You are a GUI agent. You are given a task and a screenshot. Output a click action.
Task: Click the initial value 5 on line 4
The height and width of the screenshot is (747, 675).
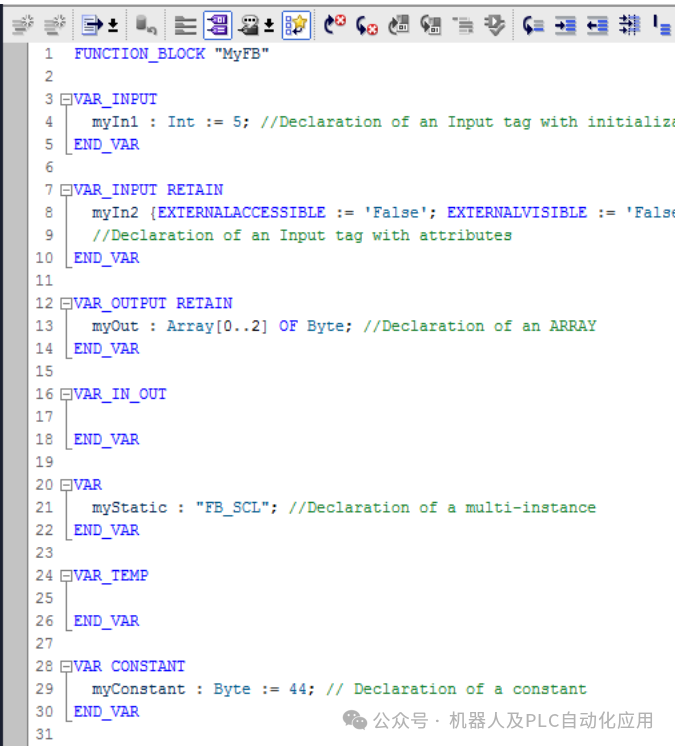pyautogui.click(x=237, y=122)
